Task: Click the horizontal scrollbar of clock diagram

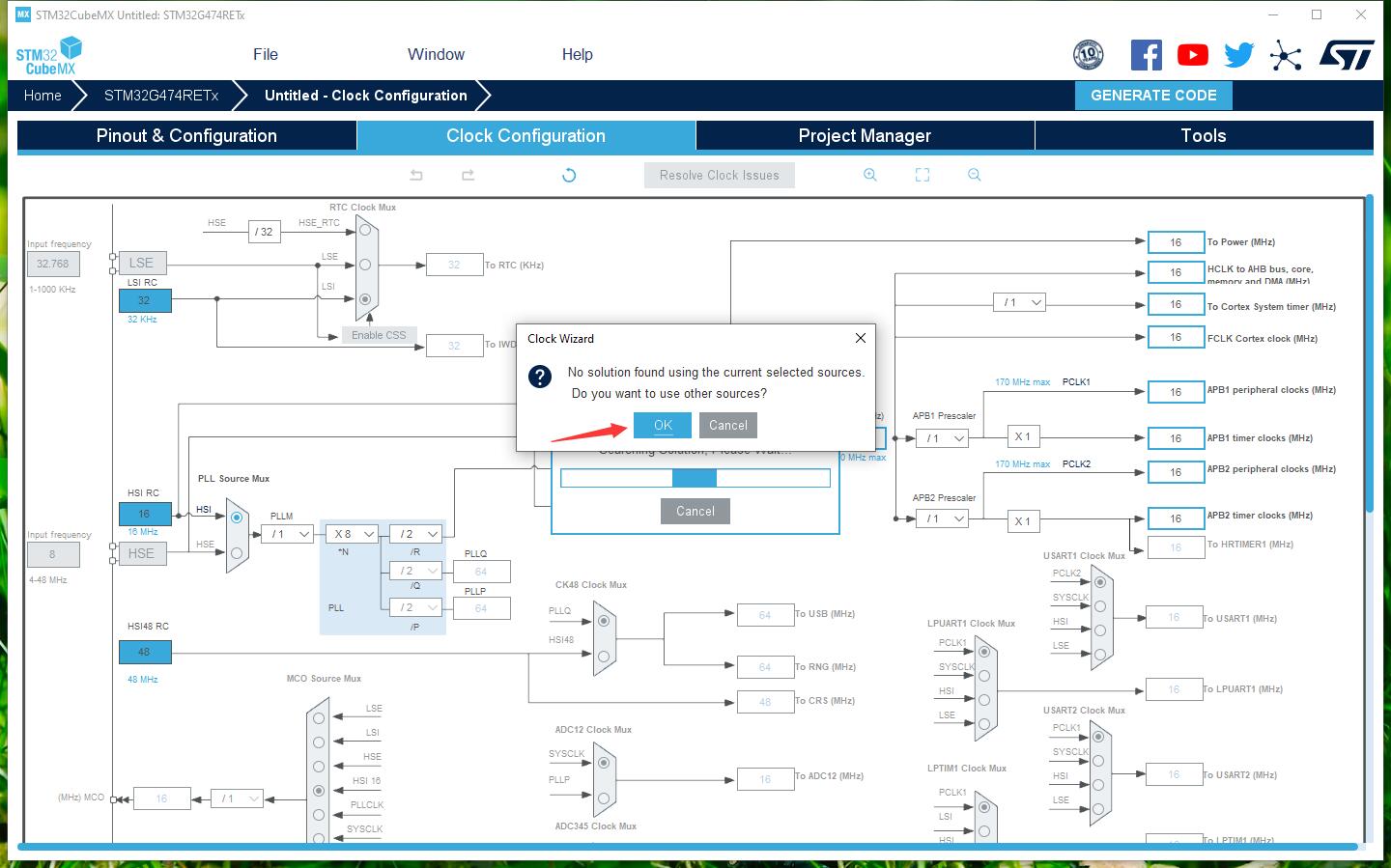Action: click(688, 847)
